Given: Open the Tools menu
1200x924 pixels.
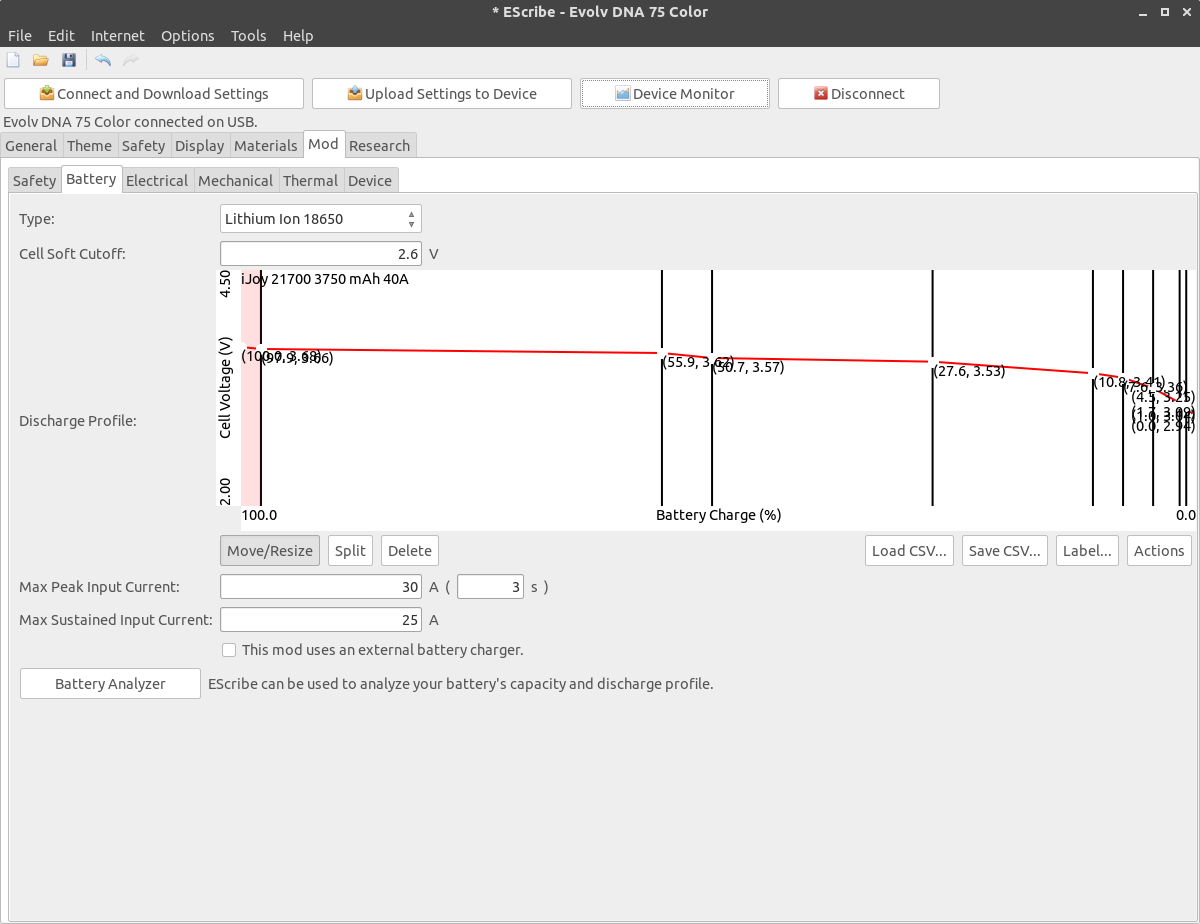Looking at the screenshot, I should pyautogui.click(x=248, y=36).
